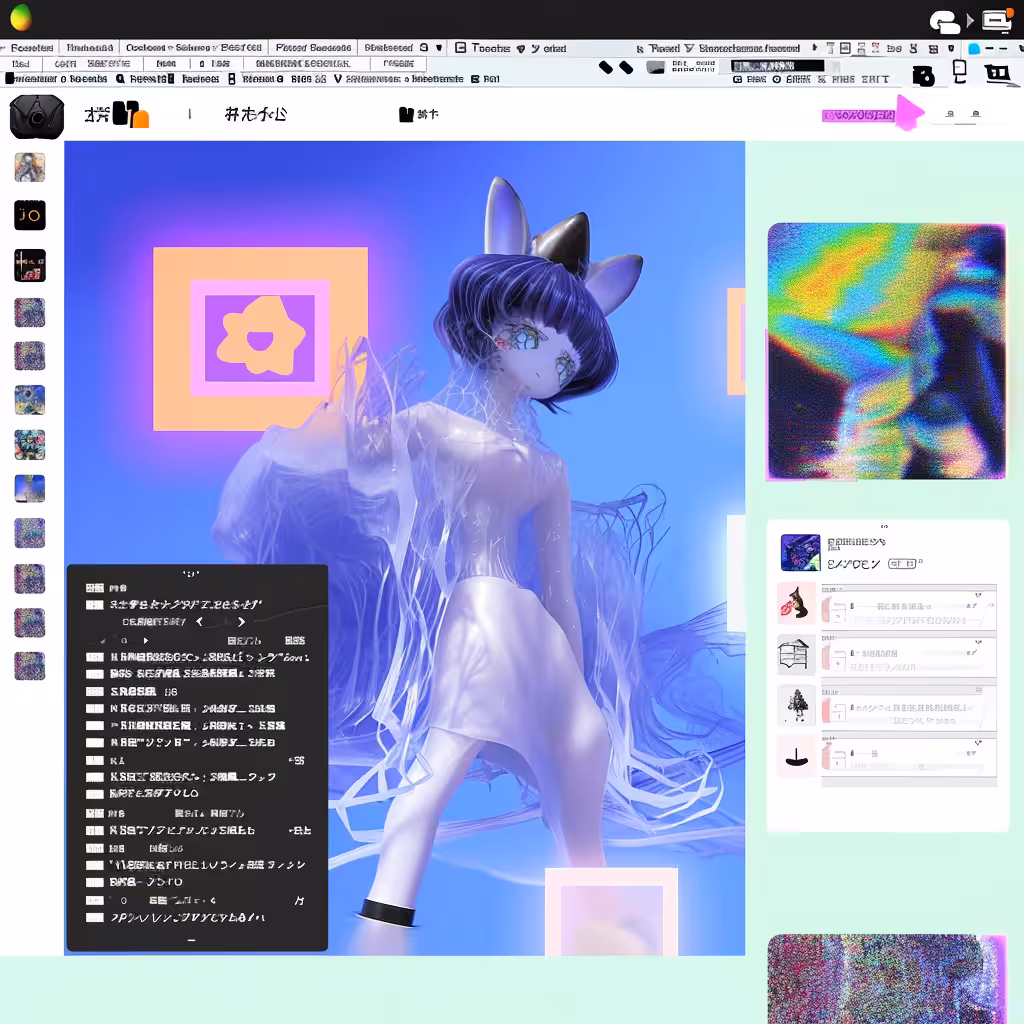Click the grid icon in the dark panel's top row

pyautogui.click(x=95, y=588)
